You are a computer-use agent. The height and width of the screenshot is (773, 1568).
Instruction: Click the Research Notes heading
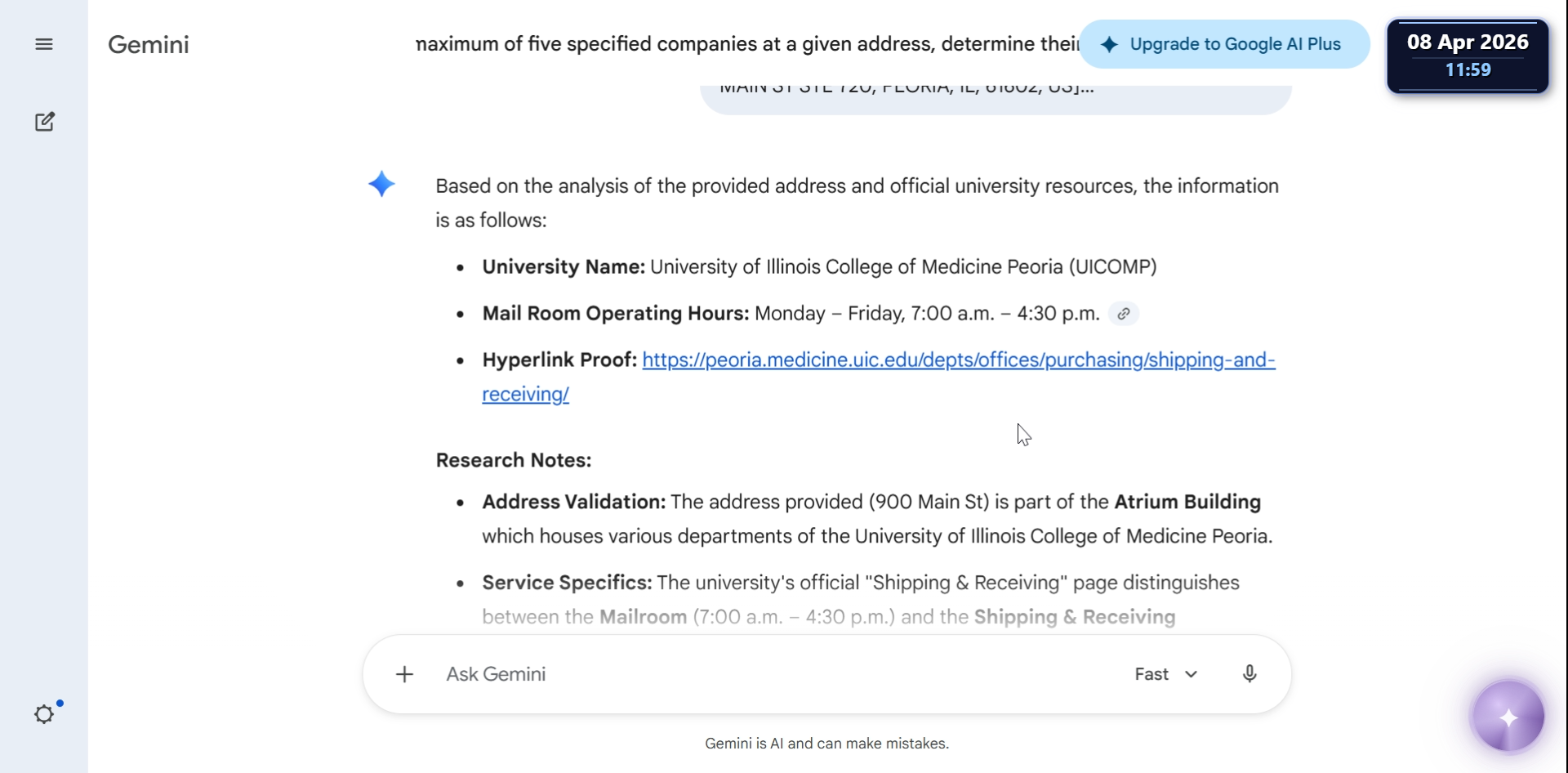(x=513, y=460)
